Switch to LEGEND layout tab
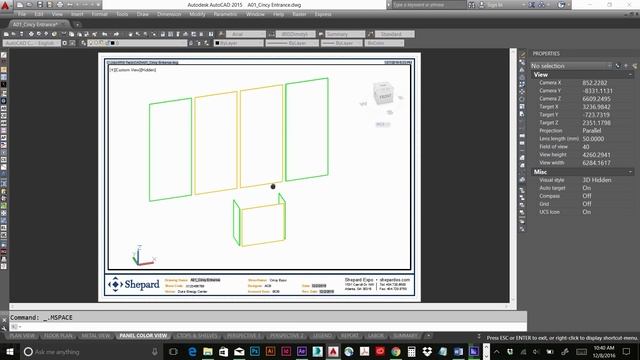Viewport: 640px width, 360px height. point(322,336)
